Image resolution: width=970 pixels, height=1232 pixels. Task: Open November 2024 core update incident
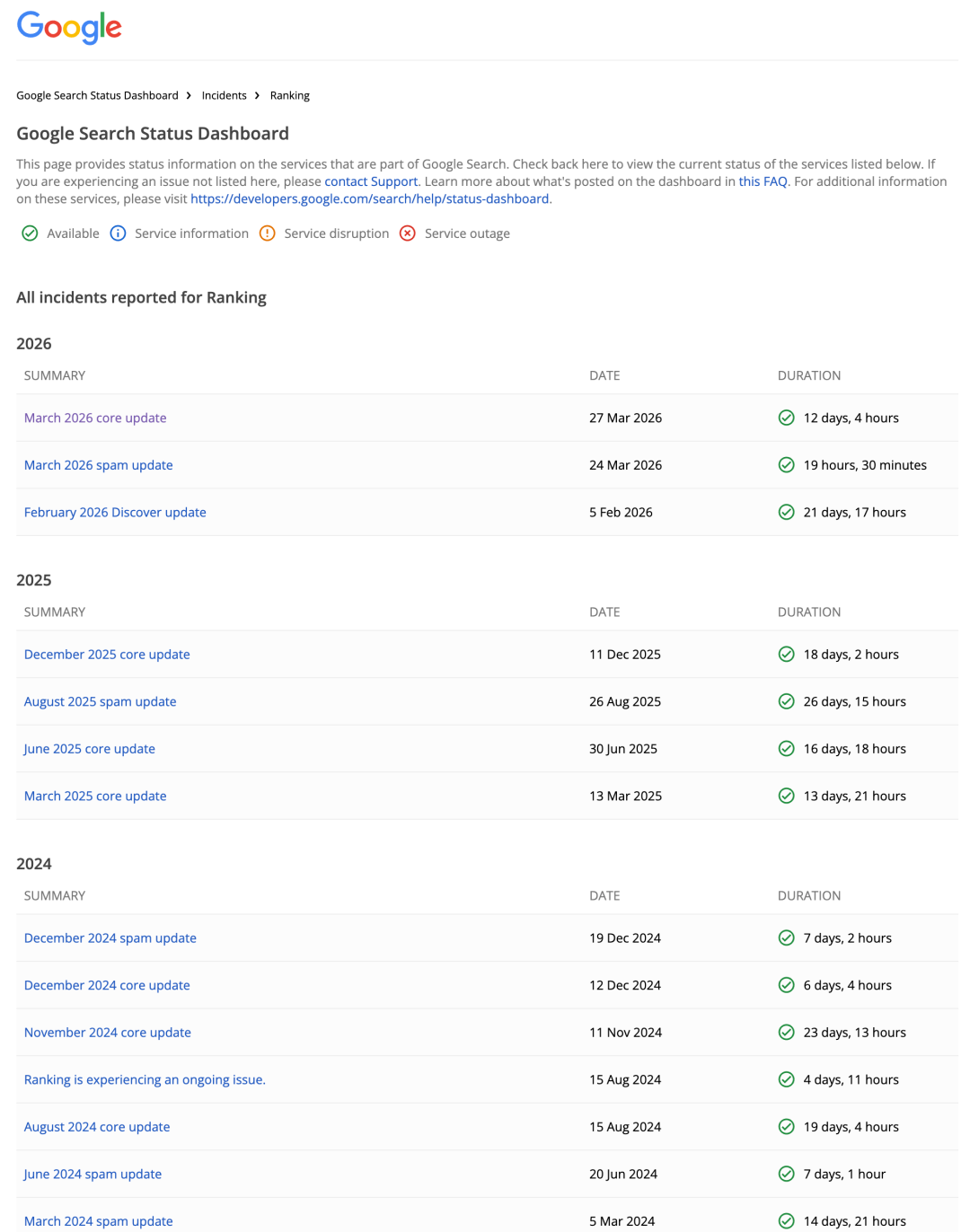point(107,1033)
